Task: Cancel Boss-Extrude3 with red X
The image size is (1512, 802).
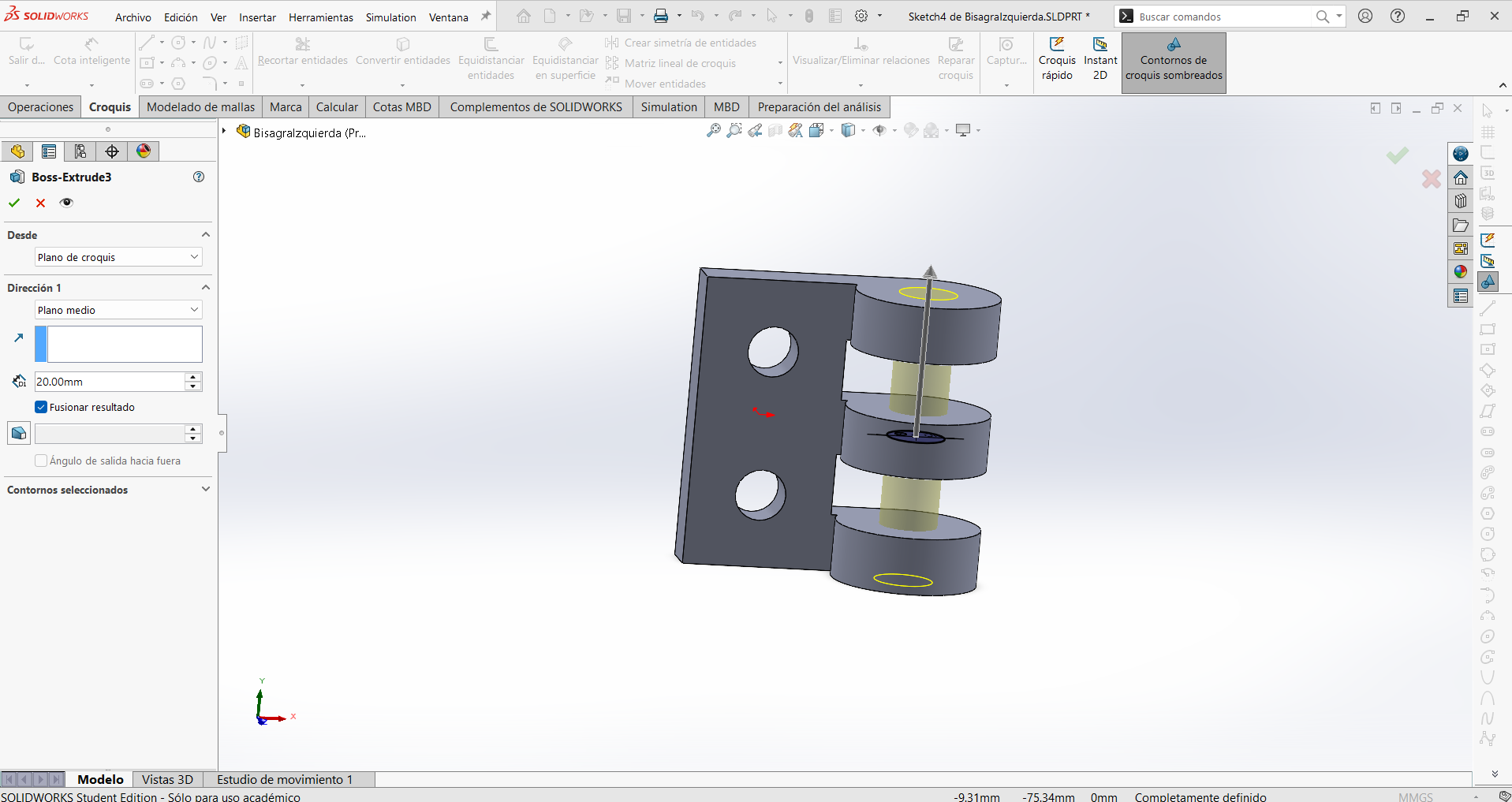Action: (x=40, y=203)
